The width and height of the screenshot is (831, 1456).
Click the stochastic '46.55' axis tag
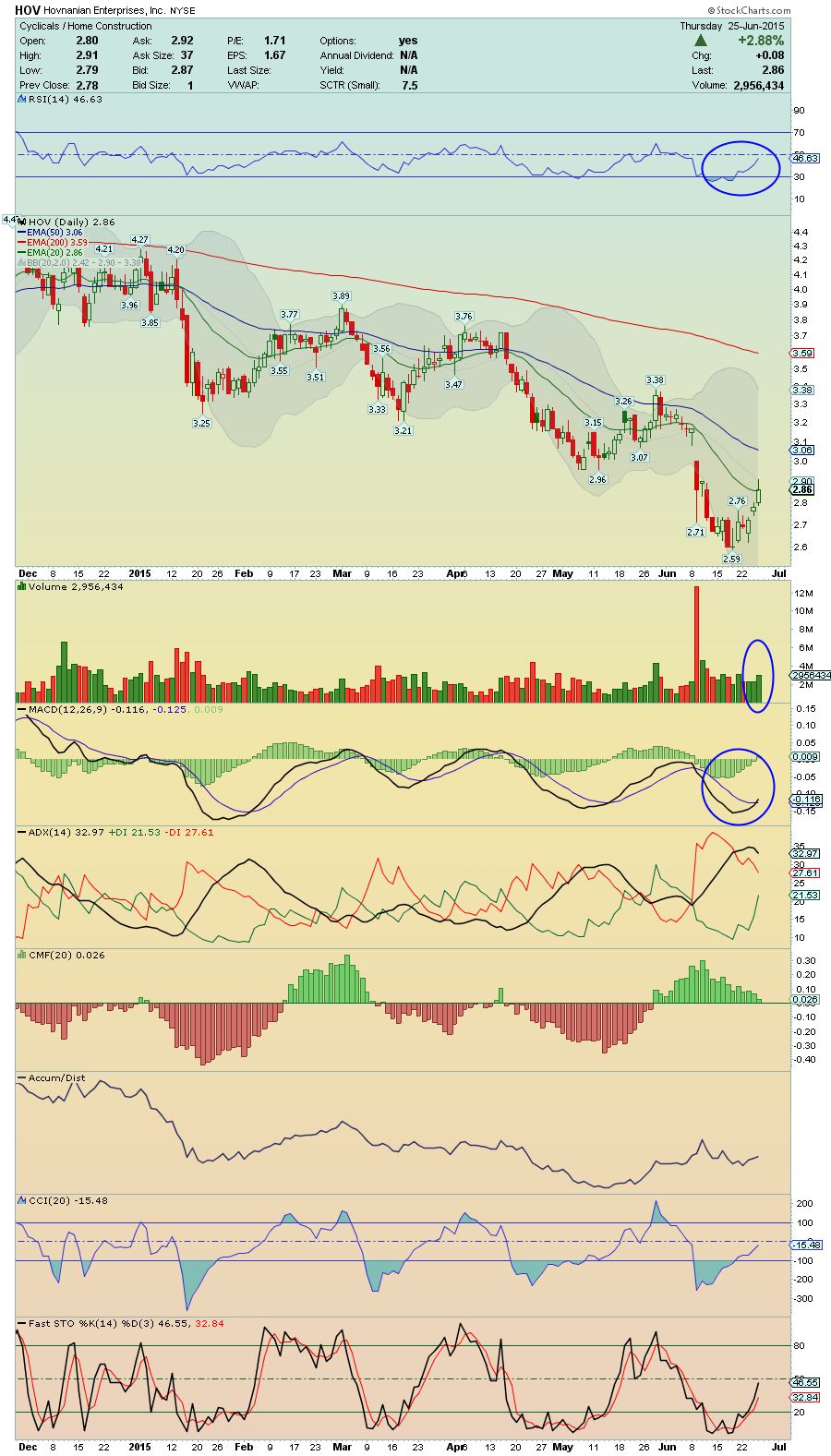click(805, 1382)
